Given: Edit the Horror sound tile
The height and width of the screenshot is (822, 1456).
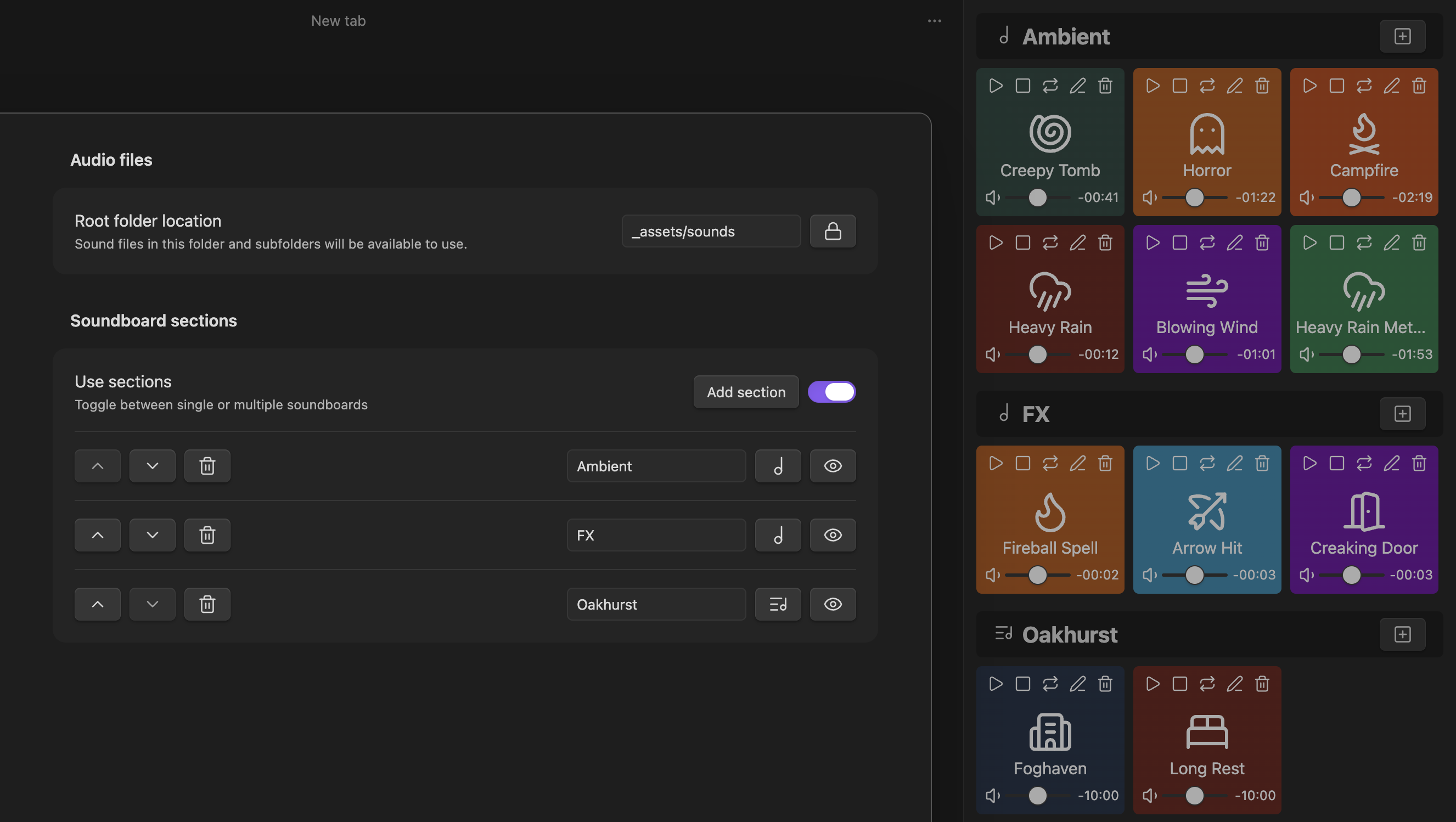Looking at the screenshot, I should pos(1234,86).
